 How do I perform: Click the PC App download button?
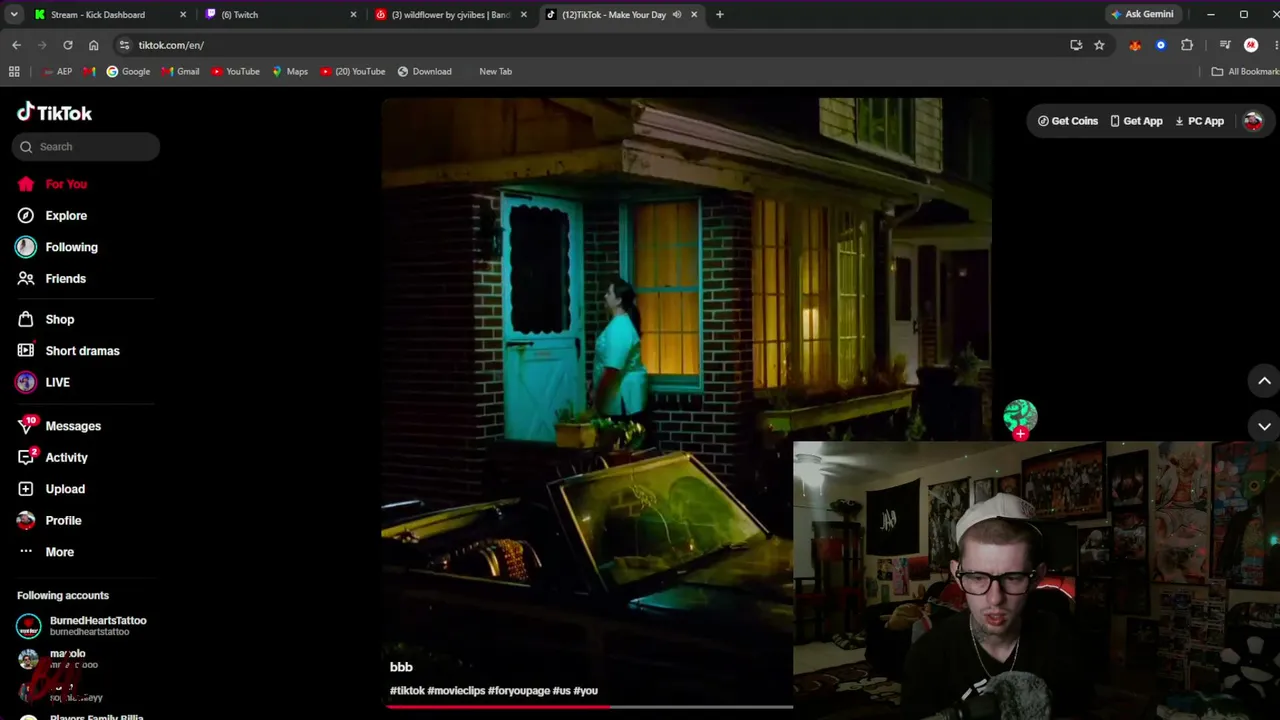[1199, 121]
